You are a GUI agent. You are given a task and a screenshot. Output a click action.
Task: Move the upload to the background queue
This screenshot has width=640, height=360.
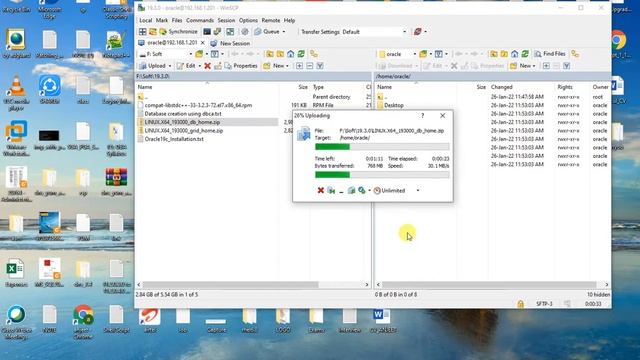pos(351,190)
